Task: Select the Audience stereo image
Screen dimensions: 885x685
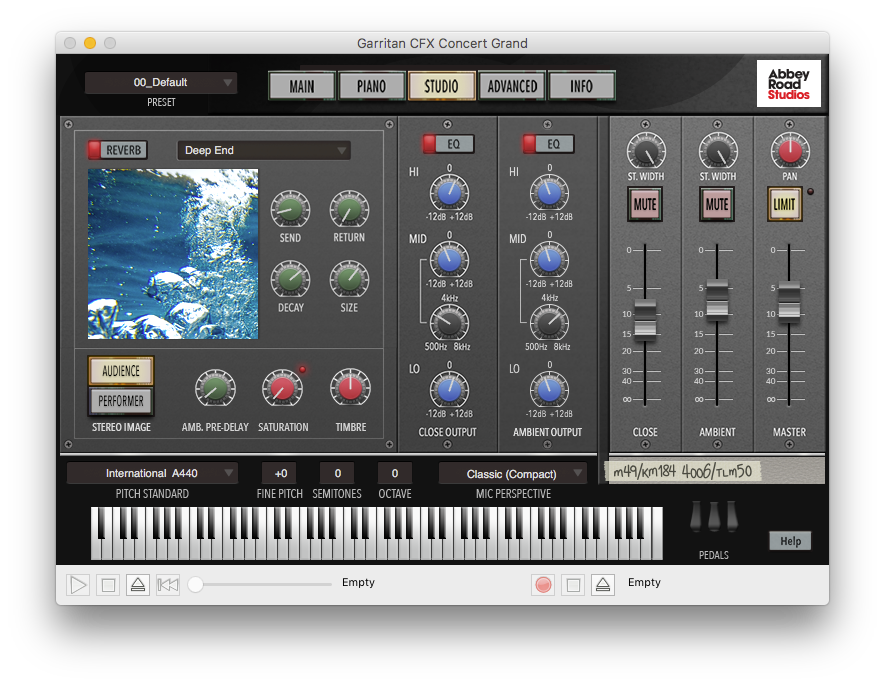Action: click(x=121, y=371)
